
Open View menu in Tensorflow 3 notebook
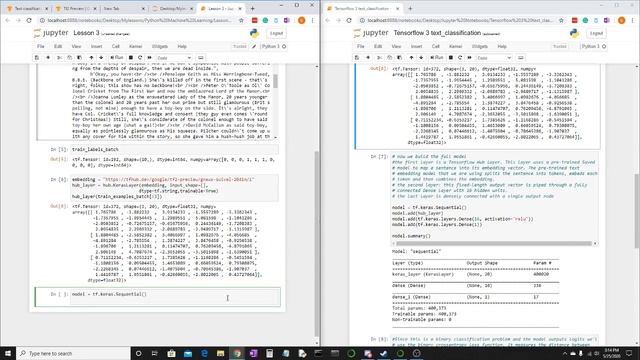[x=396, y=47]
